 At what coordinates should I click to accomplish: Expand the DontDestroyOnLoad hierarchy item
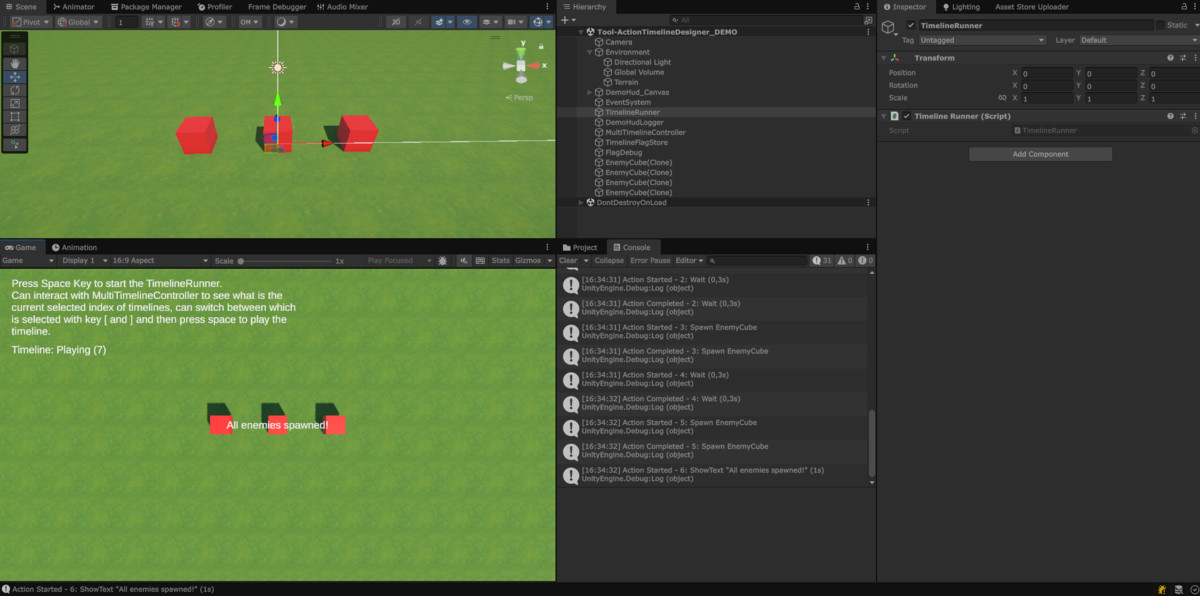point(580,201)
